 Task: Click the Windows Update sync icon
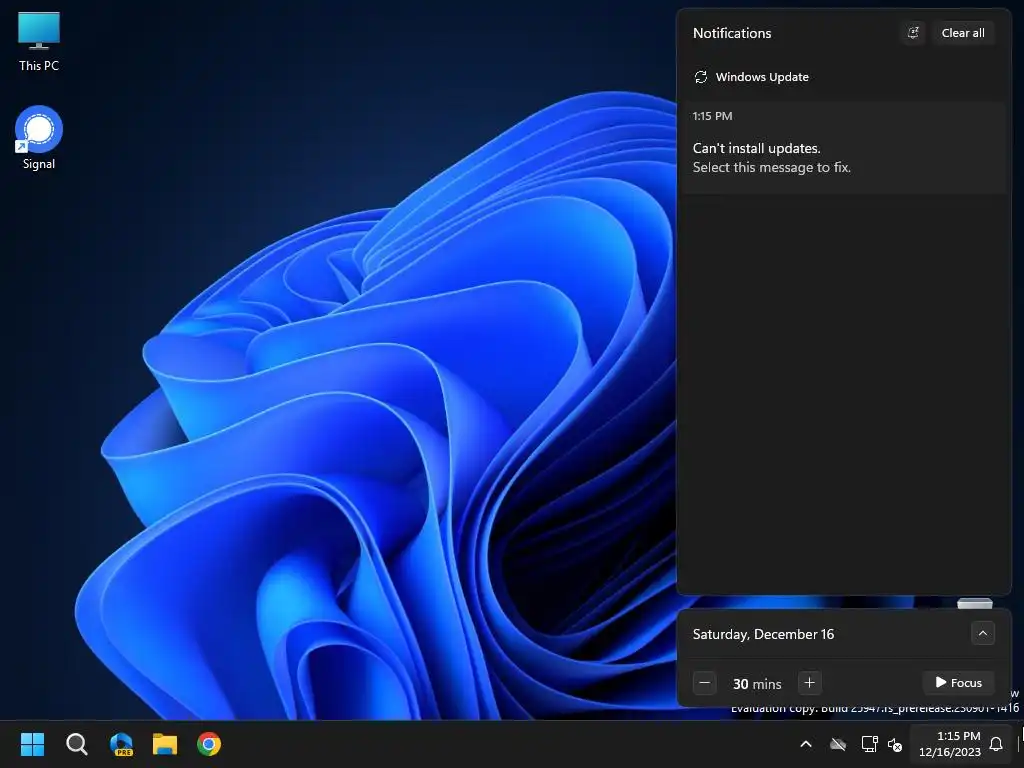(701, 77)
